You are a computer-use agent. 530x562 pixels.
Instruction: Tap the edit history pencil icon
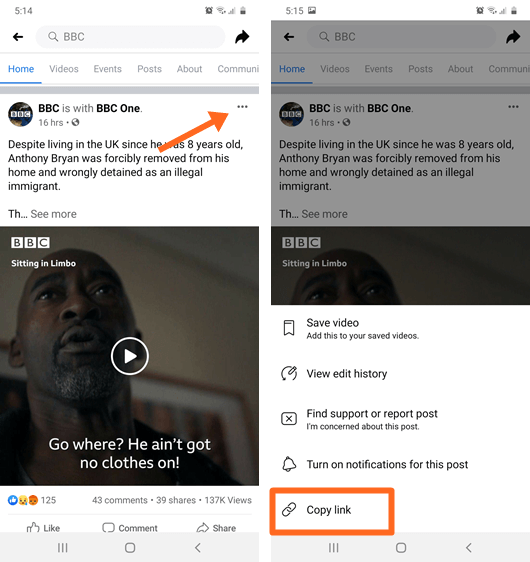(289, 373)
